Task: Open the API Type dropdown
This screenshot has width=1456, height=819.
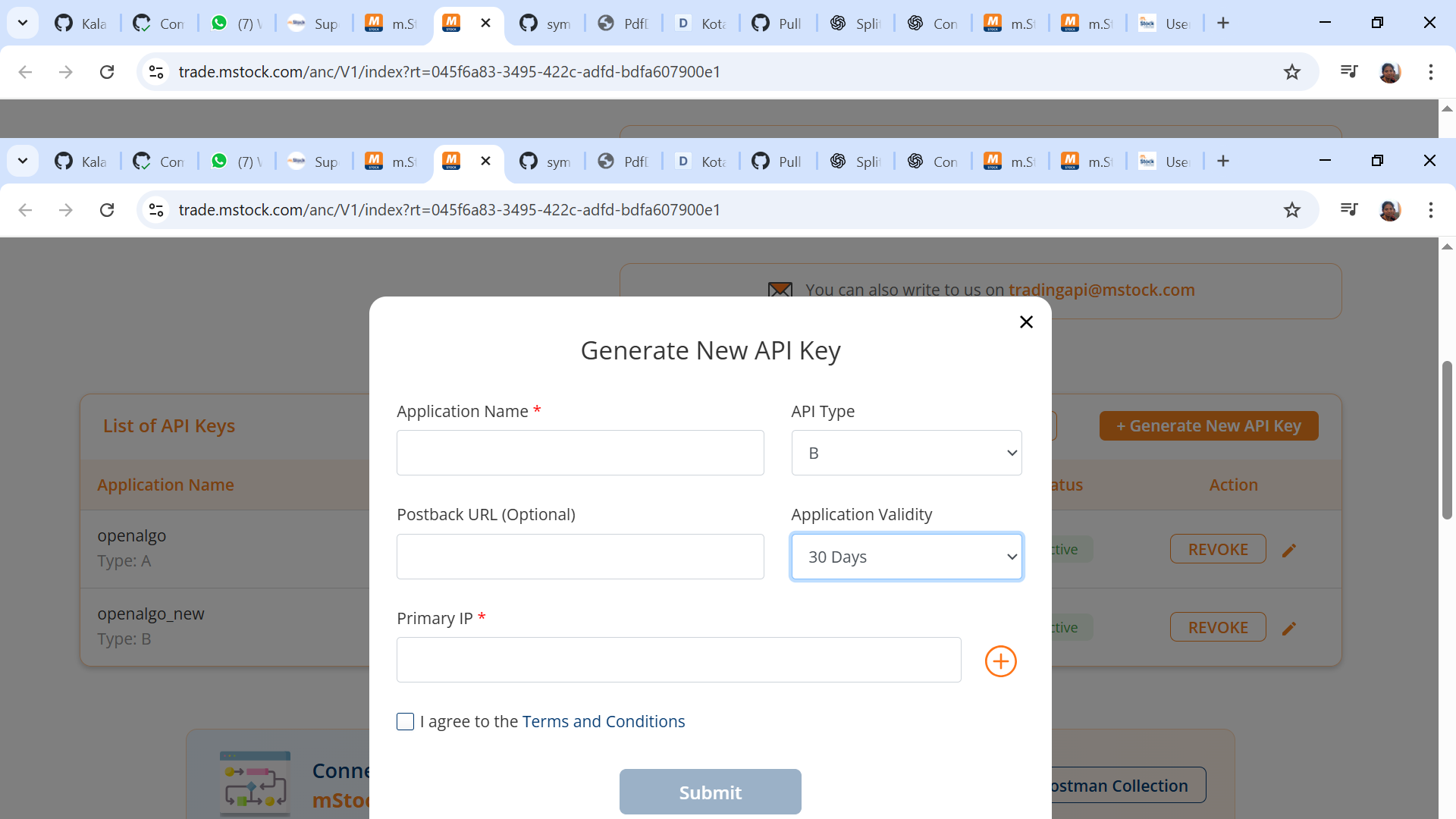Action: coord(906,453)
